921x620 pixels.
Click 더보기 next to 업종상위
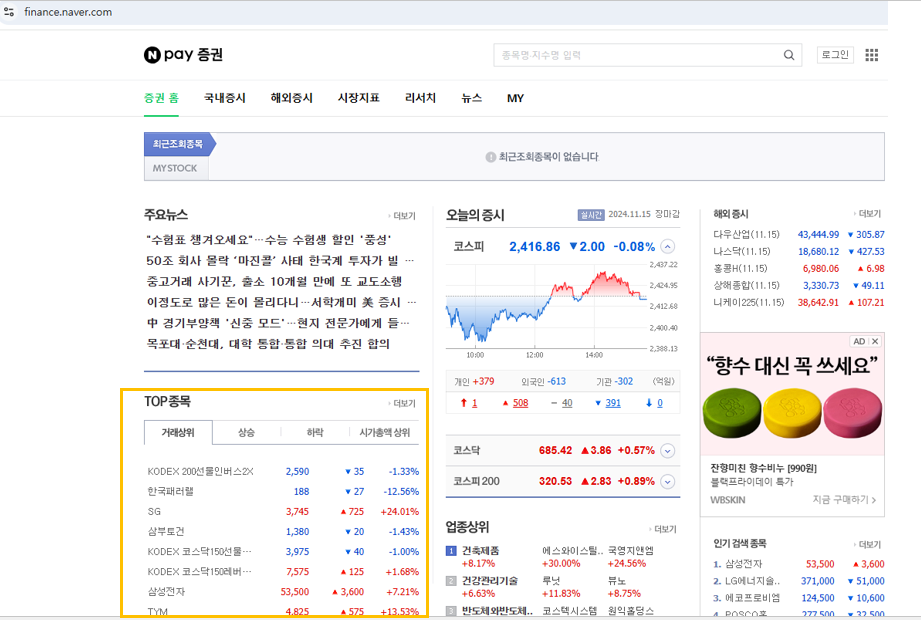click(x=663, y=529)
